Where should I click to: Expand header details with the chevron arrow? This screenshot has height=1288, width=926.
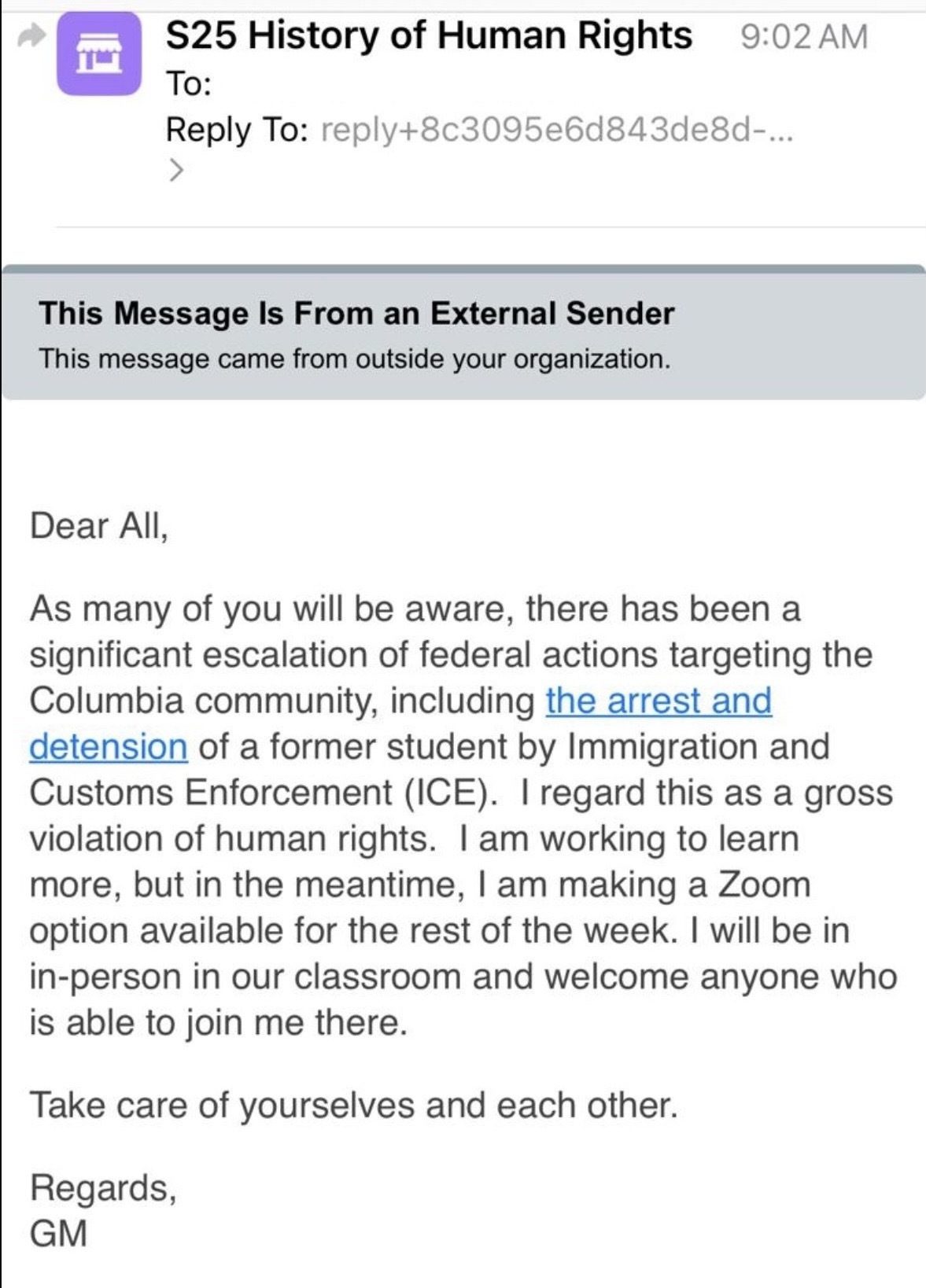point(177,168)
